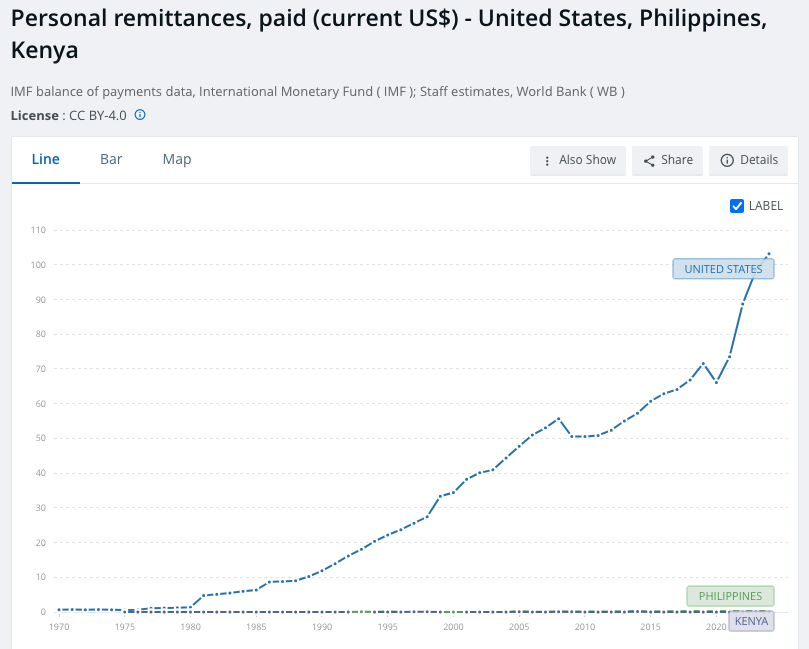The height and width of the screenshot is (649, 809).
Task: Click the UNITED STATES series label
Action: [723, 269]
